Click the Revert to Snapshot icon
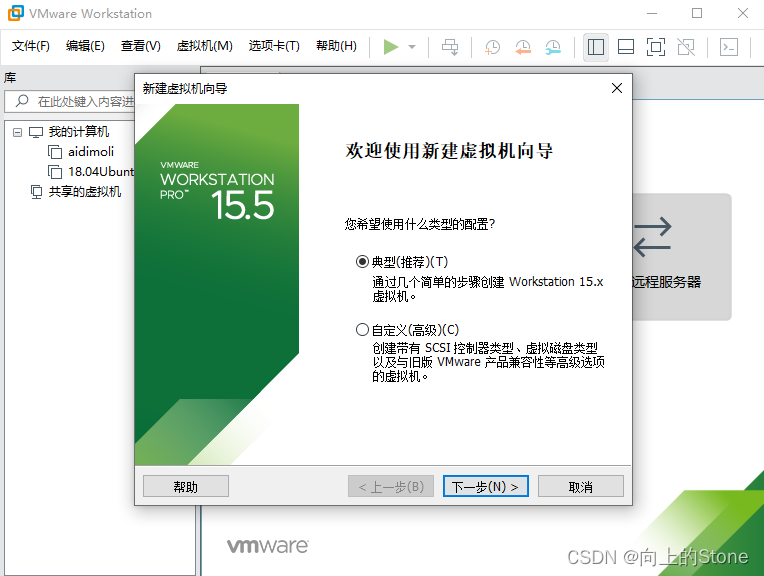This screenshot has height=576, width=764. click(x=523, y=47)
